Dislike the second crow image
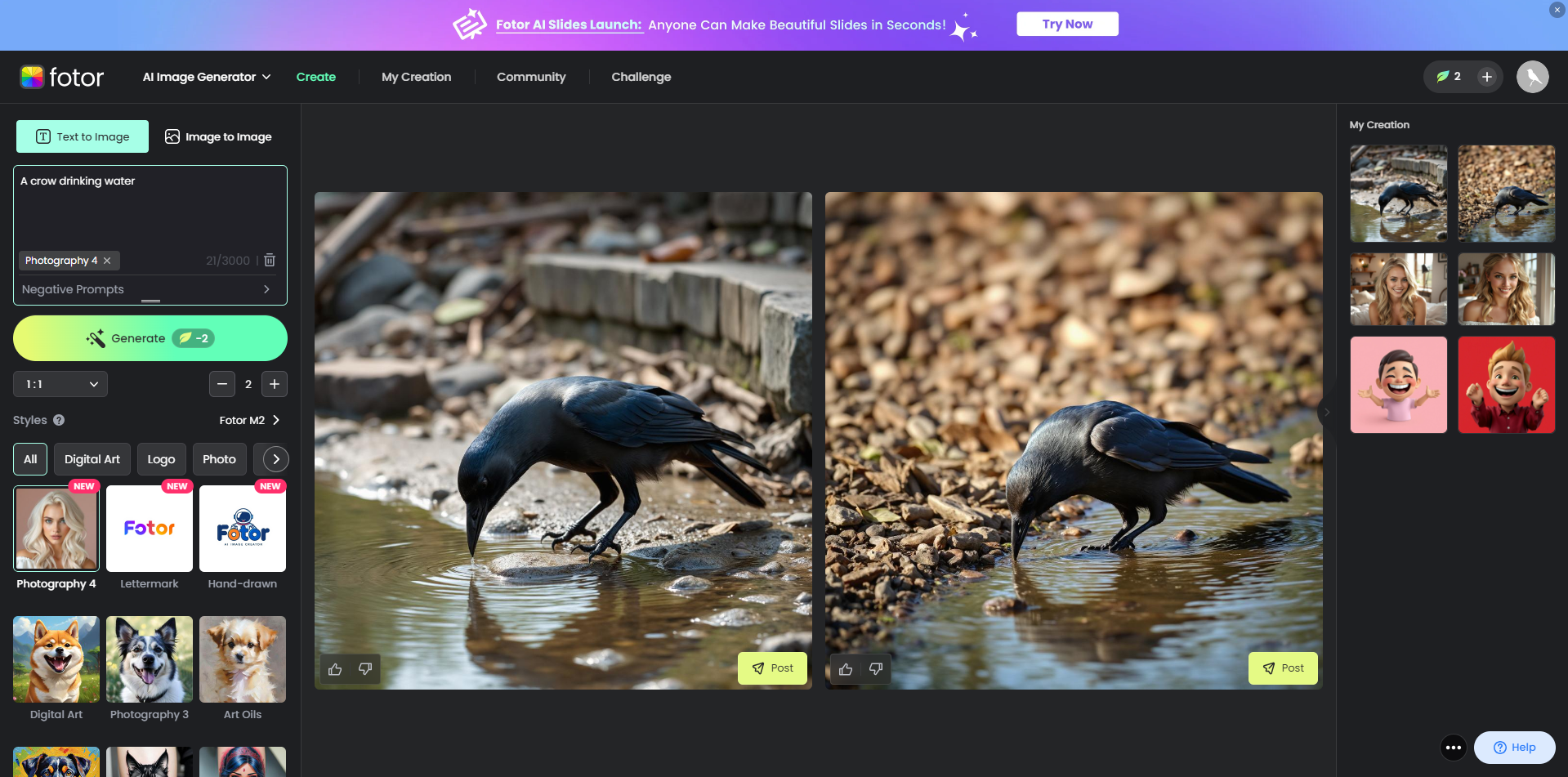 point(876,669)
